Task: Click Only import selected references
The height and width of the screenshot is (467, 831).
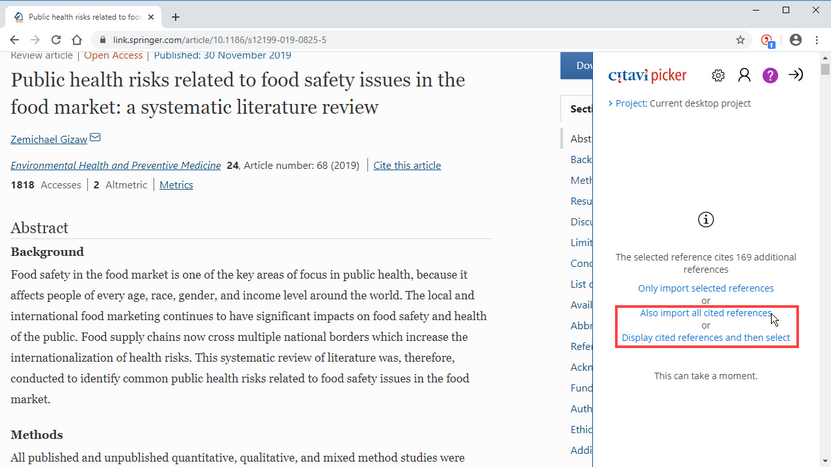Action: coord(705,288)
